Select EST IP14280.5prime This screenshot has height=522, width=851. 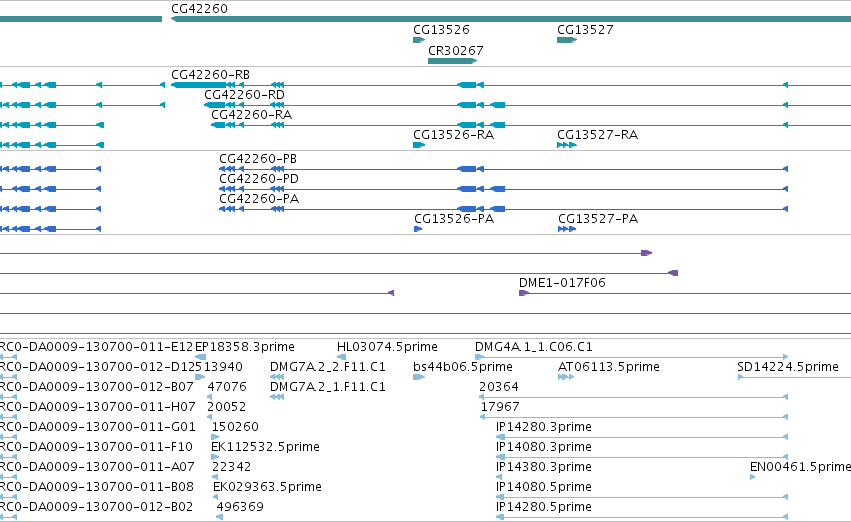(543, 507)
